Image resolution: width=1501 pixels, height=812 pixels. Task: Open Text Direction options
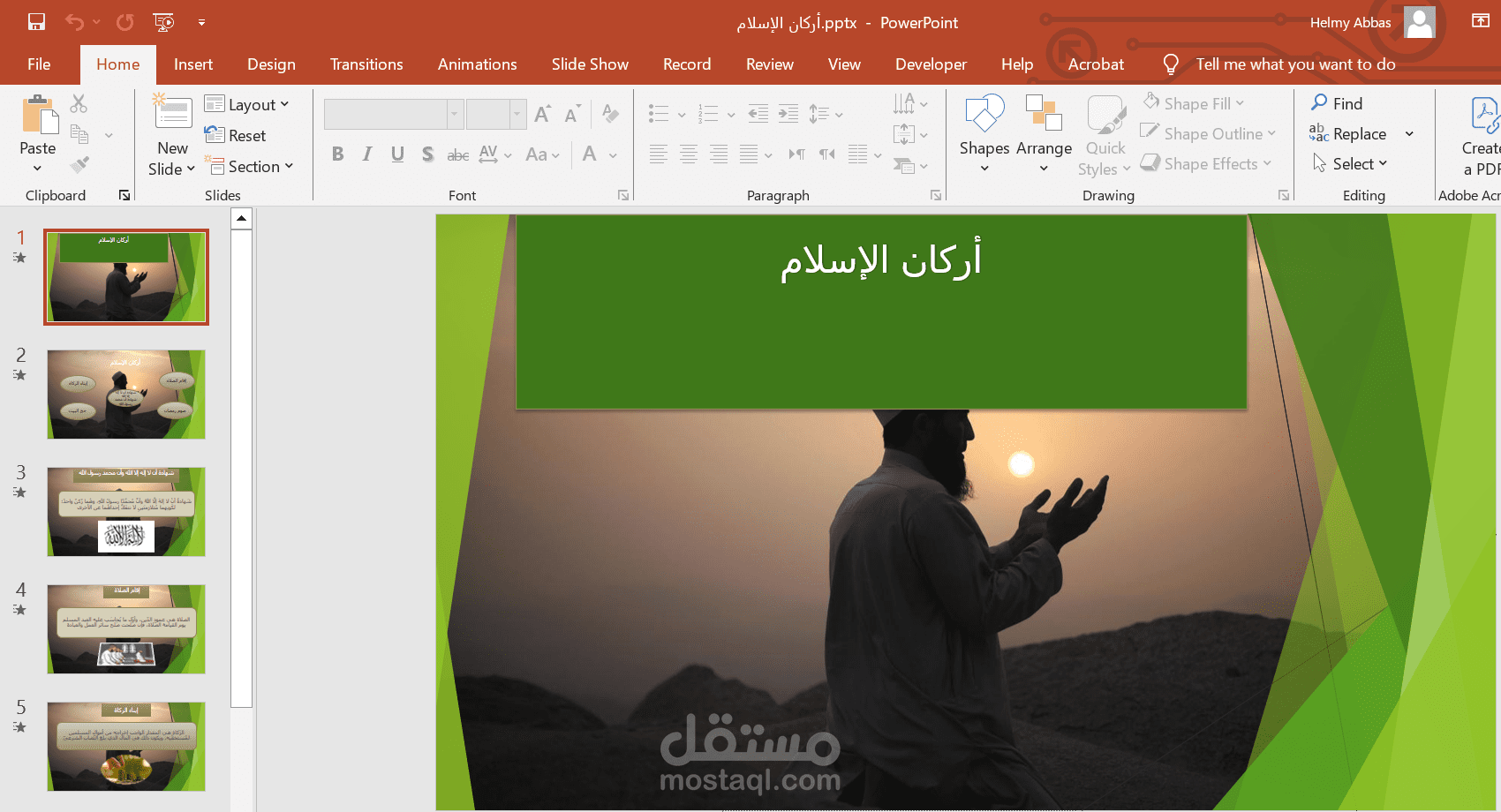coord(910,104)
